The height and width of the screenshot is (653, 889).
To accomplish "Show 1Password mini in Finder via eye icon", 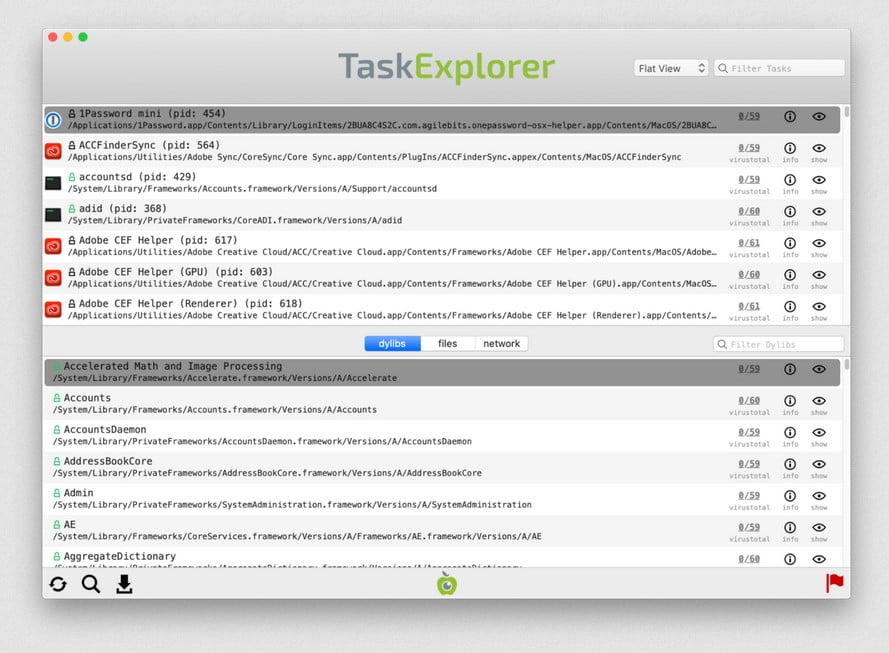I will pos(819,116).
